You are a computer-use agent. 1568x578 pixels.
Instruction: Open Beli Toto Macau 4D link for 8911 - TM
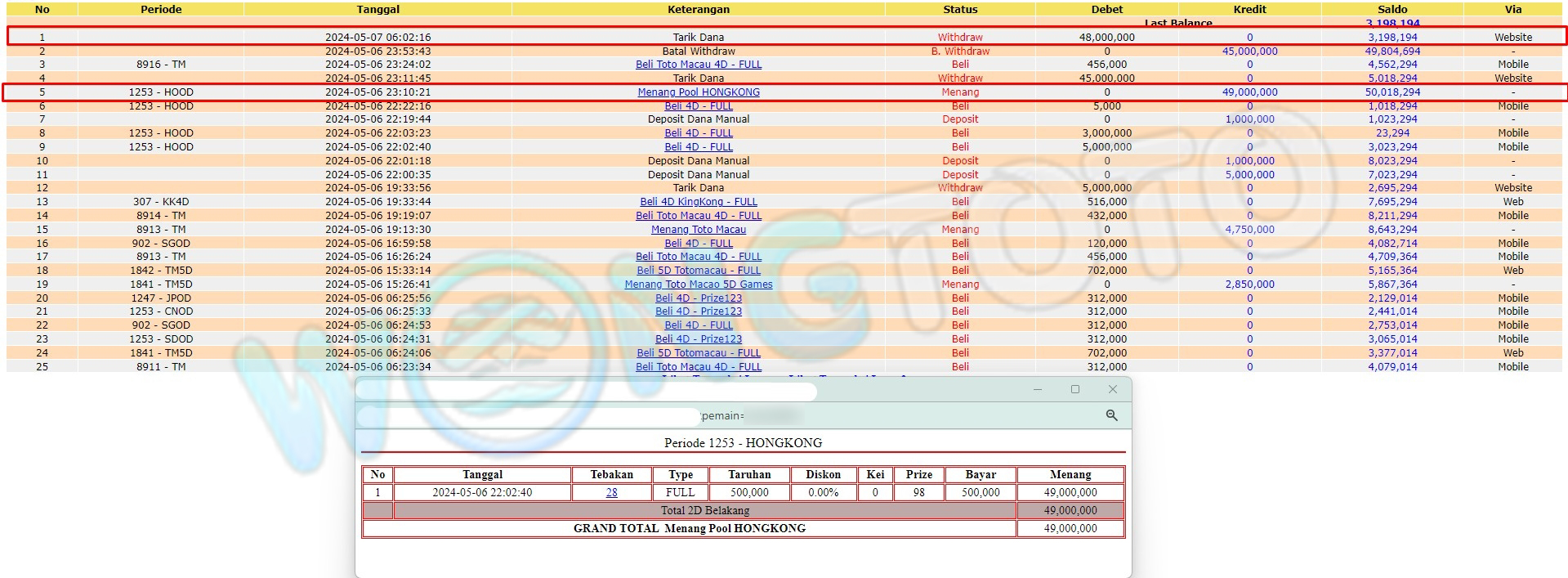pos(699,367)
